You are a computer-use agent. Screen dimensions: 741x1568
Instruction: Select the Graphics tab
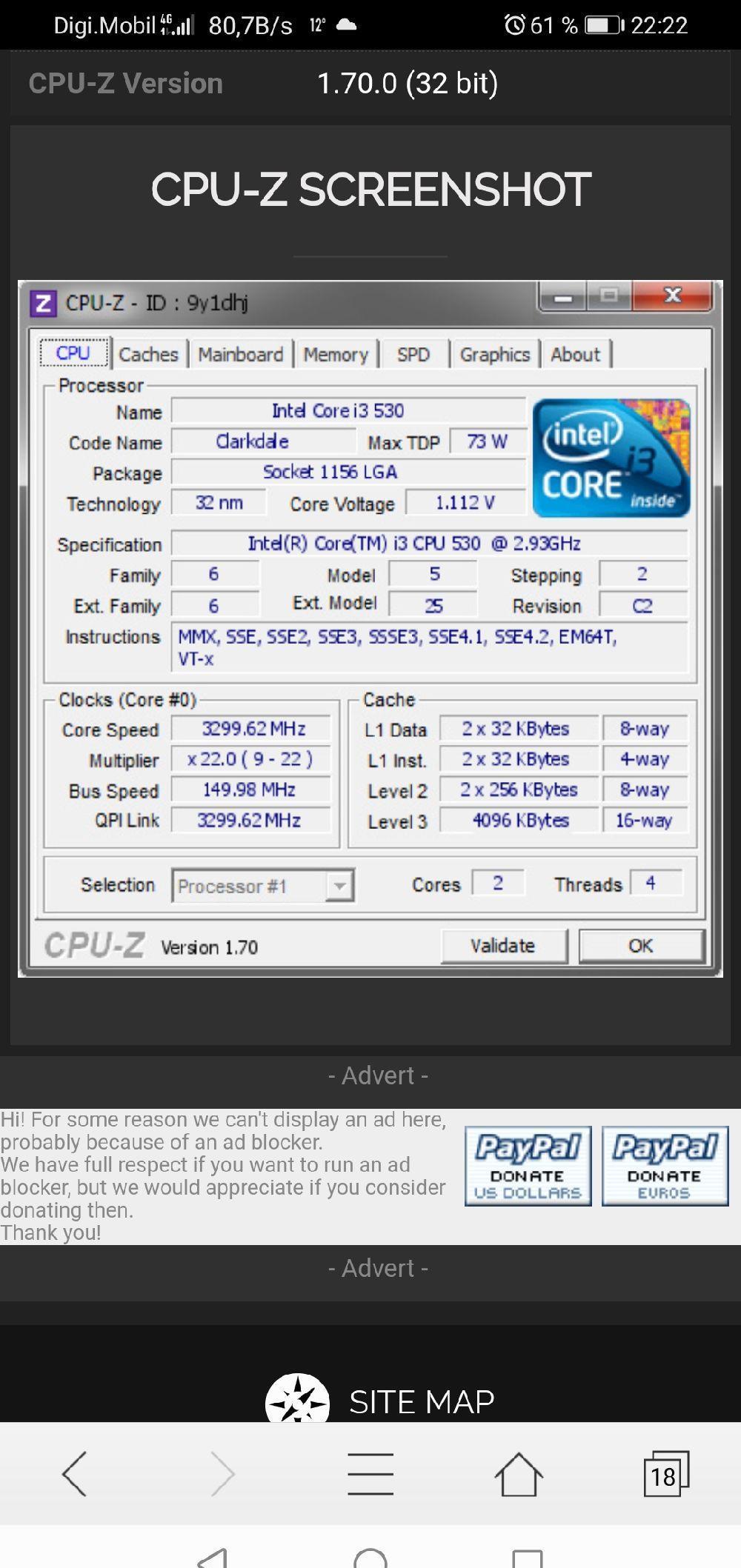[495, 355]
